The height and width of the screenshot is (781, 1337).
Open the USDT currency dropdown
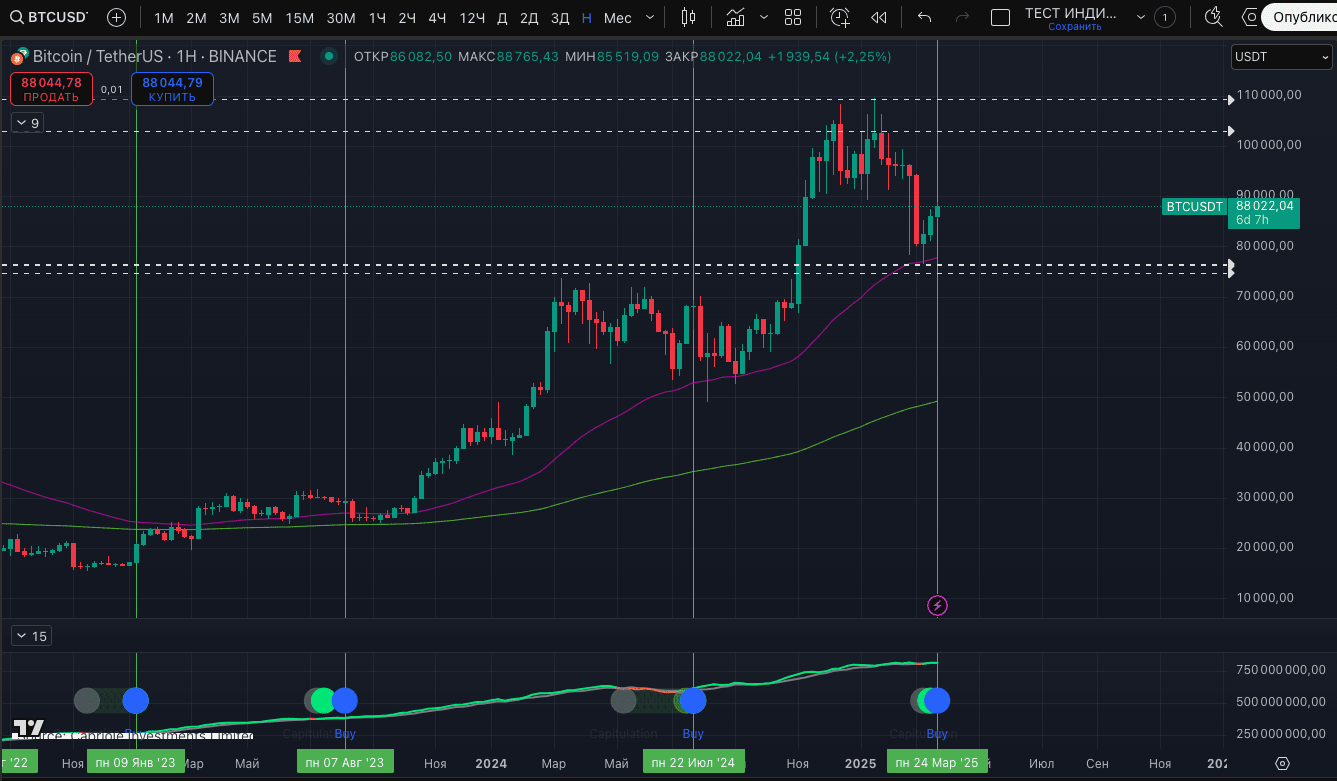coord(1280,57)
